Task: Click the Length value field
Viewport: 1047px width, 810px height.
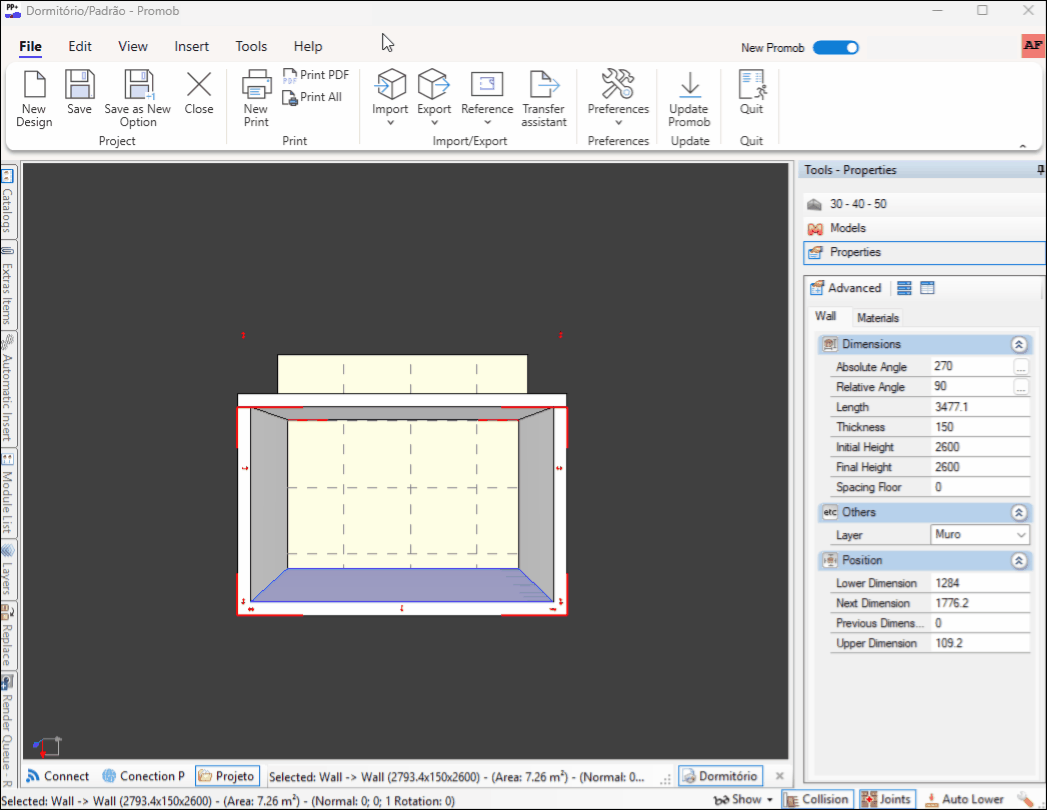Action: [x=978, y=407]
